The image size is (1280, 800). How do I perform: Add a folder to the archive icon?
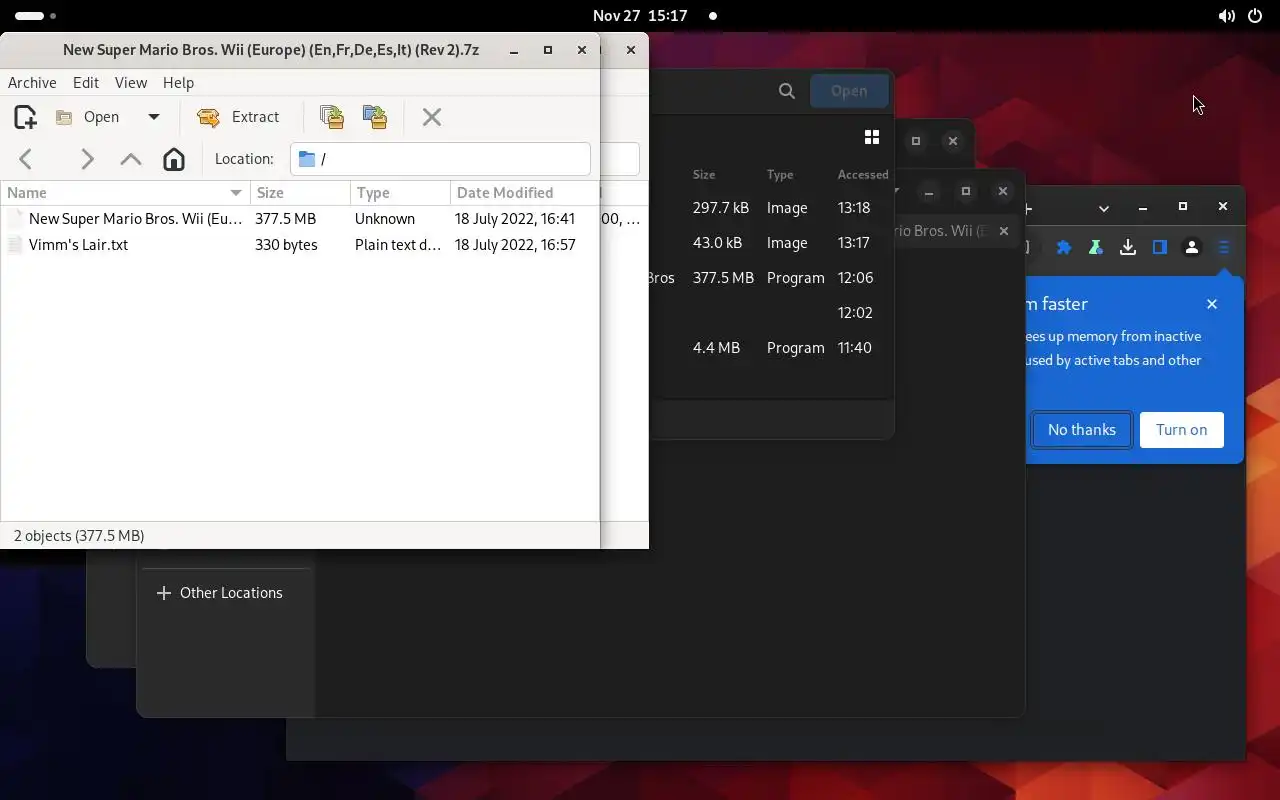(x=375, y=117)
